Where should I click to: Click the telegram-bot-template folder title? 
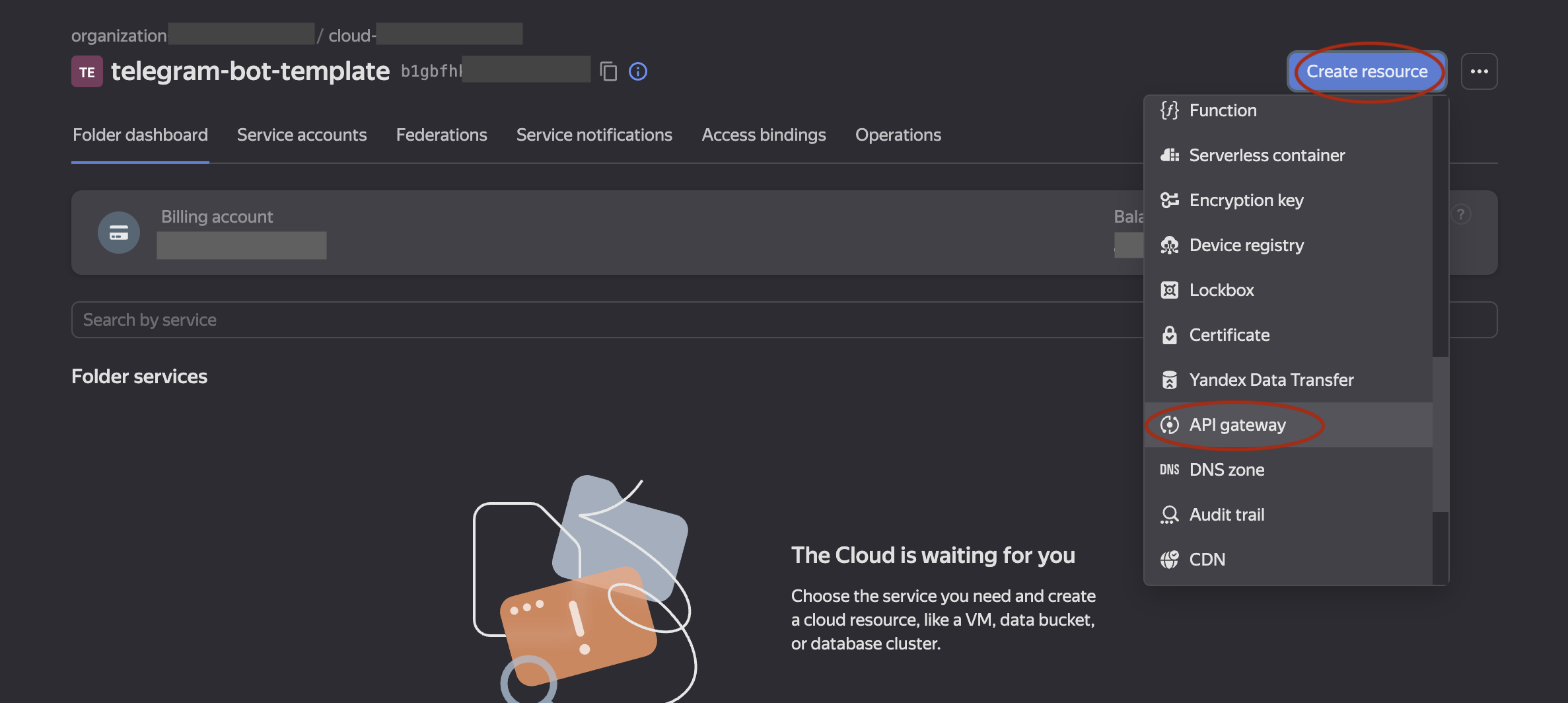pyautogui.click(x=250, y=71)
